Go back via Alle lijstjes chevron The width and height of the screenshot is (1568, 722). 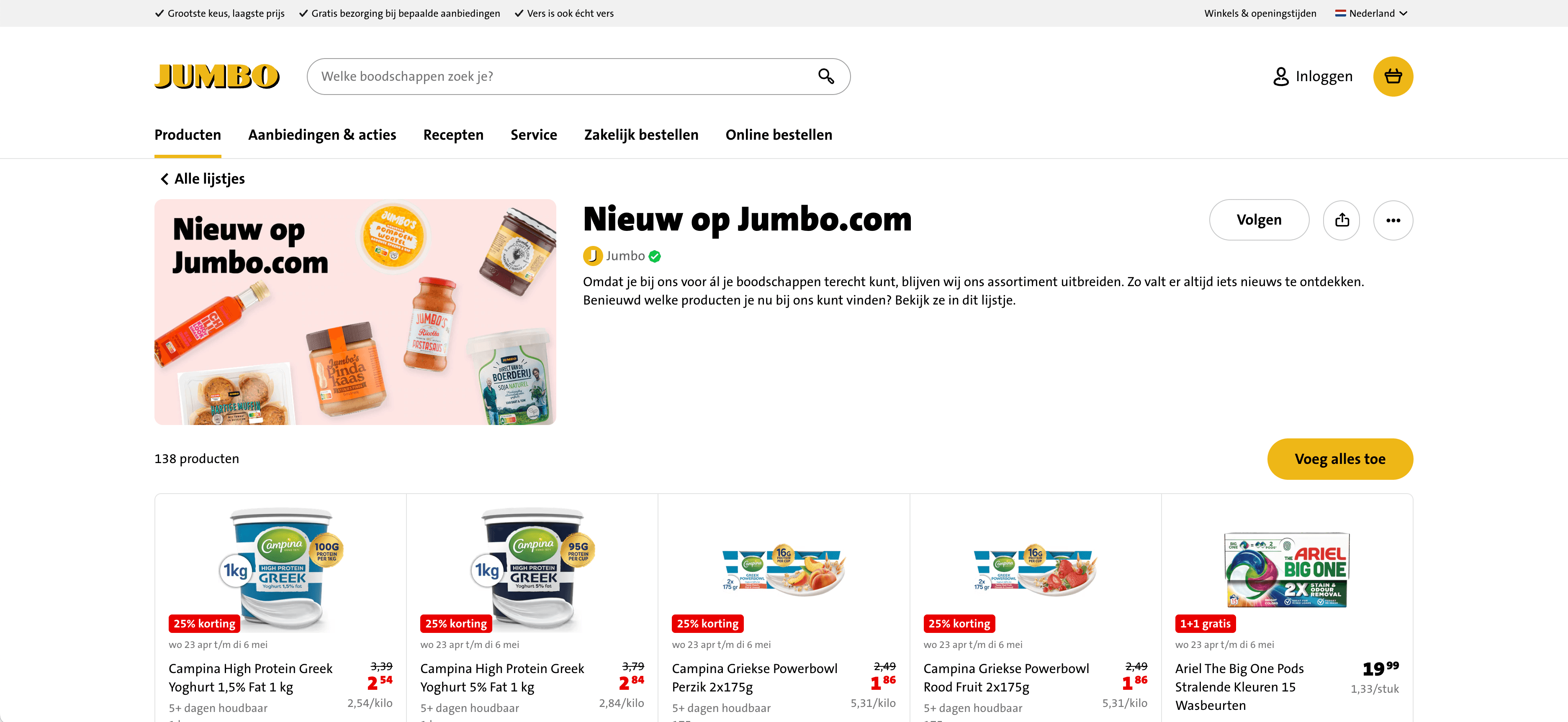(165, 179)
